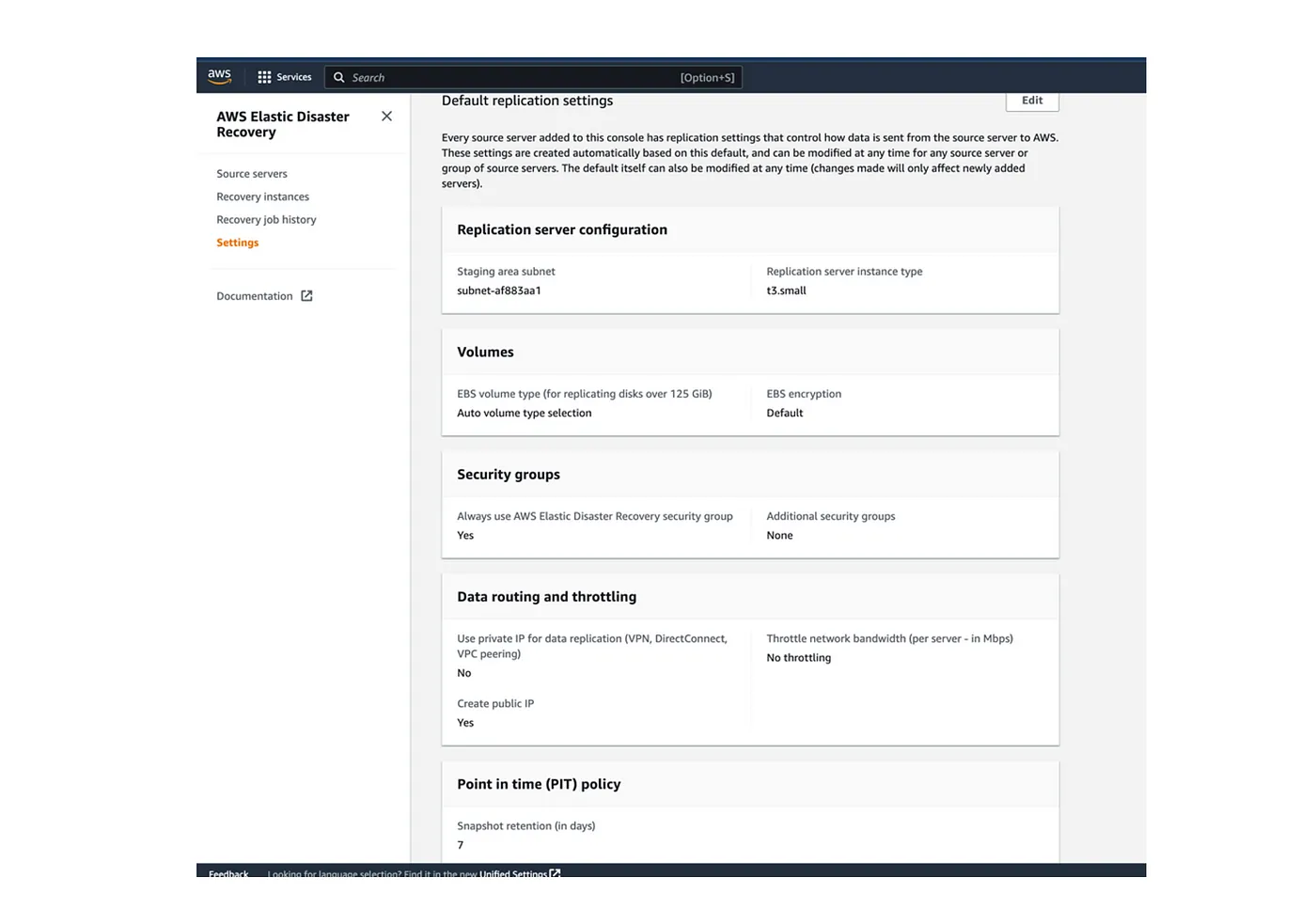1316x909 pixels.
Task: Close the Elastic Disaster Recovery sidebar
Action: [x=386, y=117]
